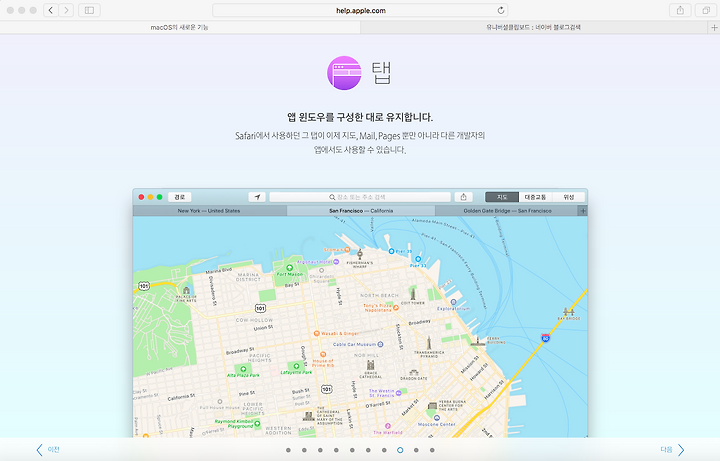The width and height of the screenshot is (720, 461).
Task: Select the tenth page indicator dot
Action: point(432,450)
